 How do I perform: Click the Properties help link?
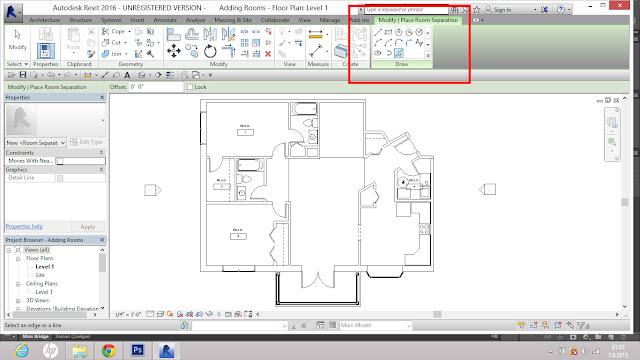[x=24, y=227]
